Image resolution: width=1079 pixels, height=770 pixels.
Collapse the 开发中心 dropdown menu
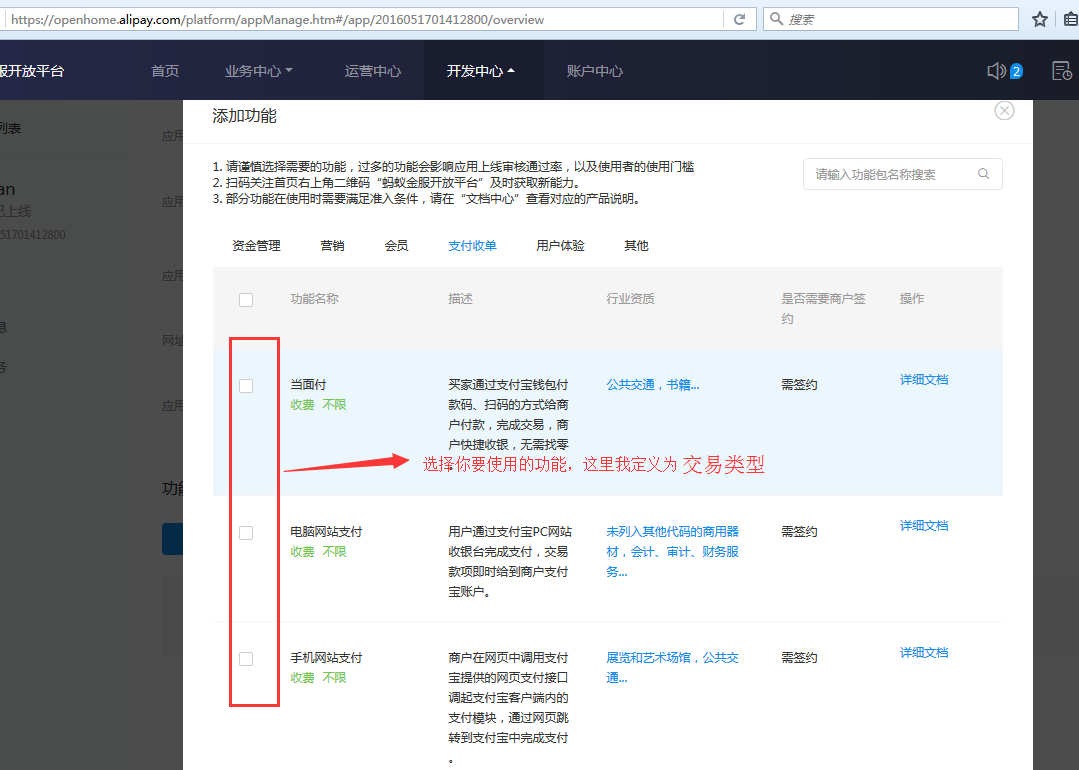(480, 71)
